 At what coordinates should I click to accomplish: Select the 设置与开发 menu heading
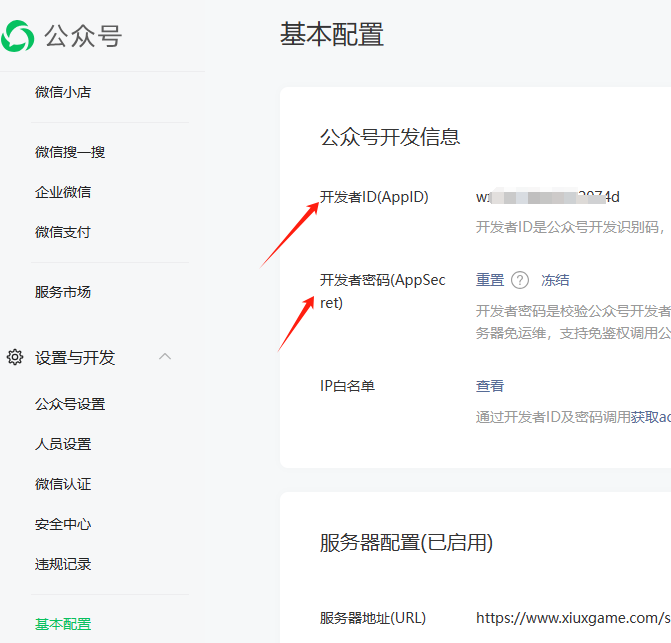pos(75,357)
